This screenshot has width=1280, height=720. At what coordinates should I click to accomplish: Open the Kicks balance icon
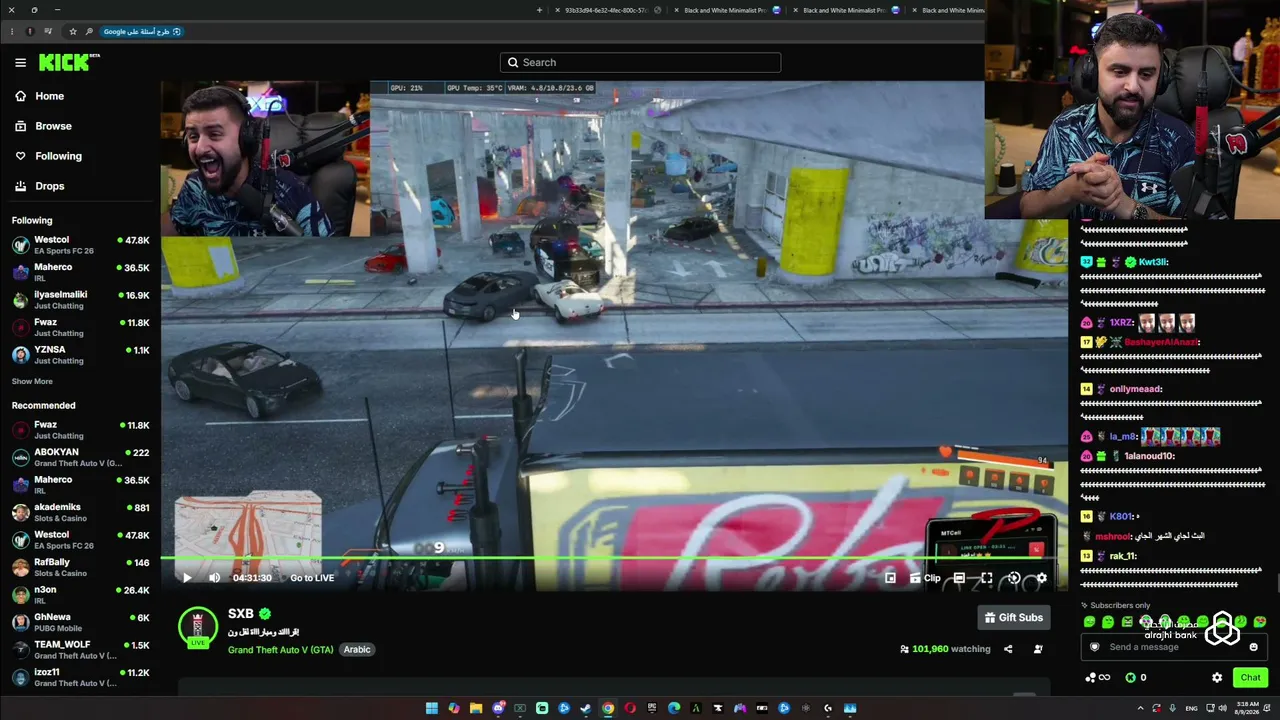click(1131, 678)
